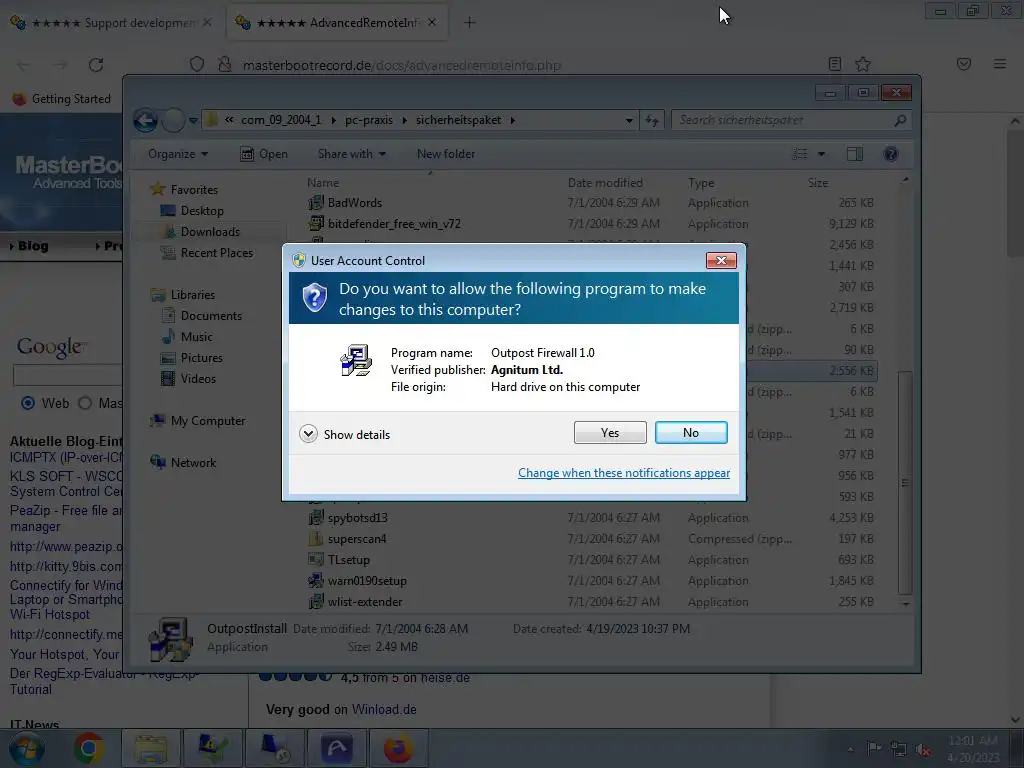Select Pictures library in navigation pane

(201, 357)
